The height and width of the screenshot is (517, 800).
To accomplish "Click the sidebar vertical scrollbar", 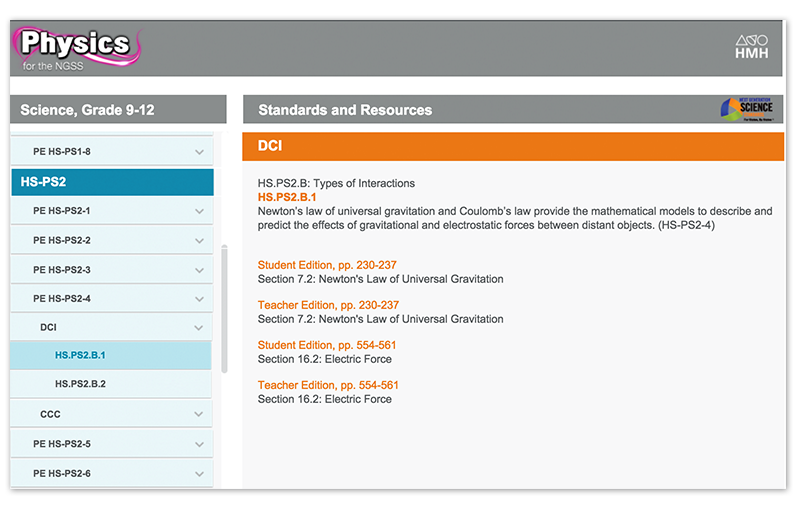I will click(x=224, y=310).
